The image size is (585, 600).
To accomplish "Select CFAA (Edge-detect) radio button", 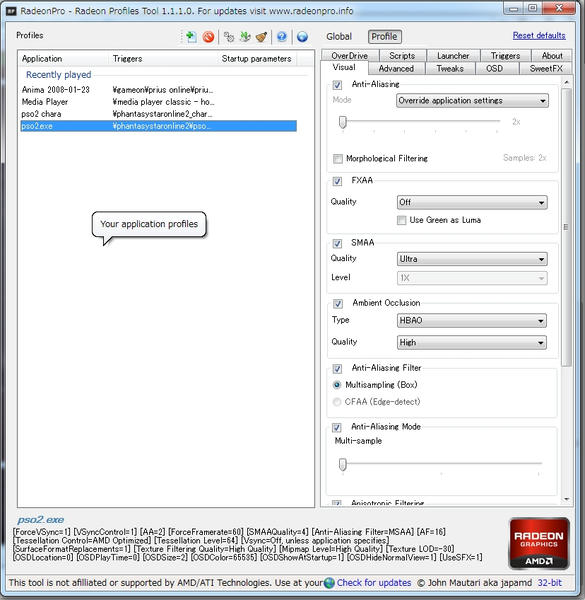I will point(337,402).
